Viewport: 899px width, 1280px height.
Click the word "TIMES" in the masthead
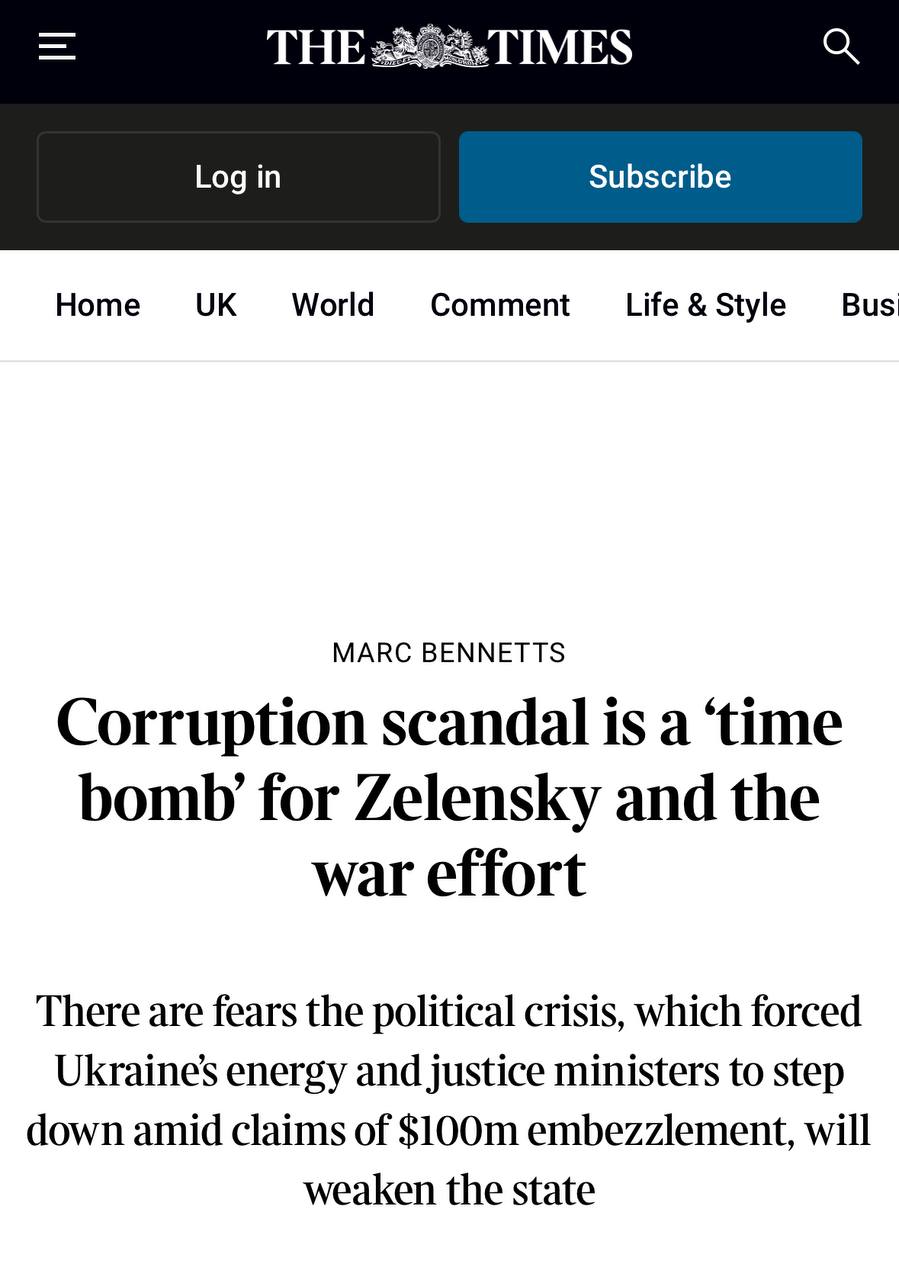(x=560, y=48)
